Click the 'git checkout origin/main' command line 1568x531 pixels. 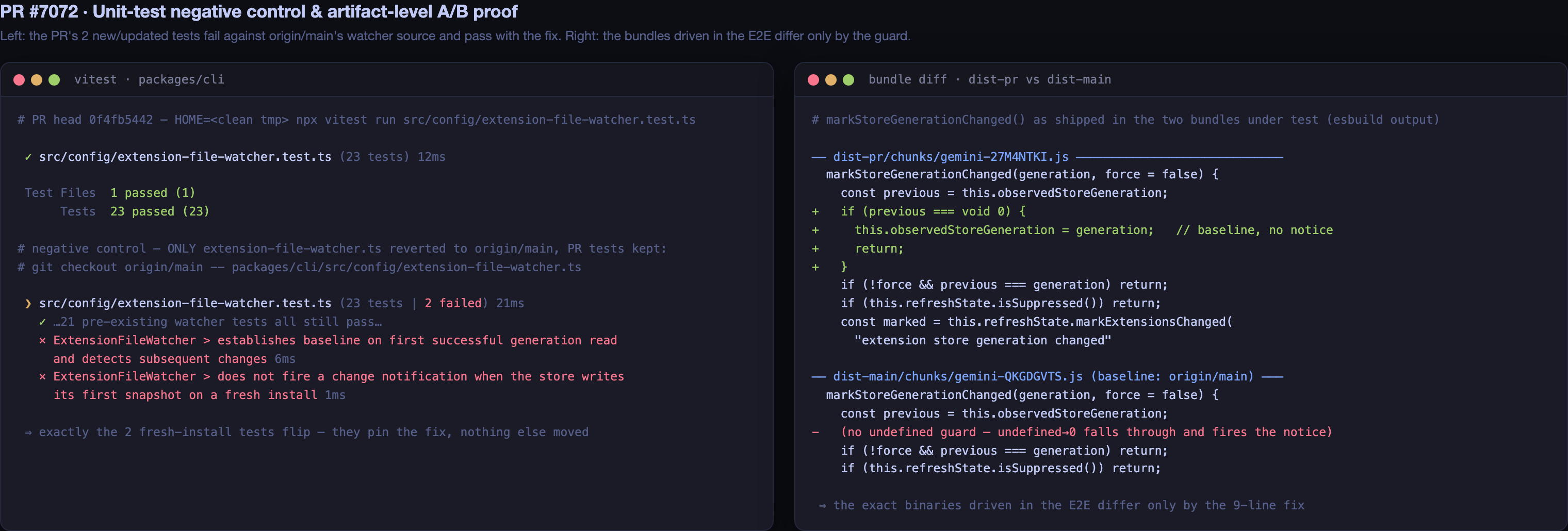point(299,267)
